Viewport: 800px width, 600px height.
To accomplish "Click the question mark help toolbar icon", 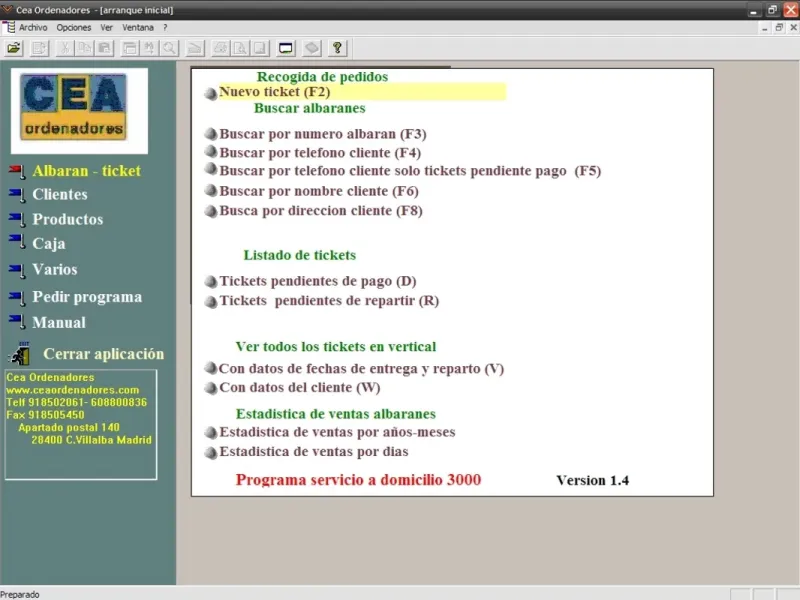I will (337, 48).
